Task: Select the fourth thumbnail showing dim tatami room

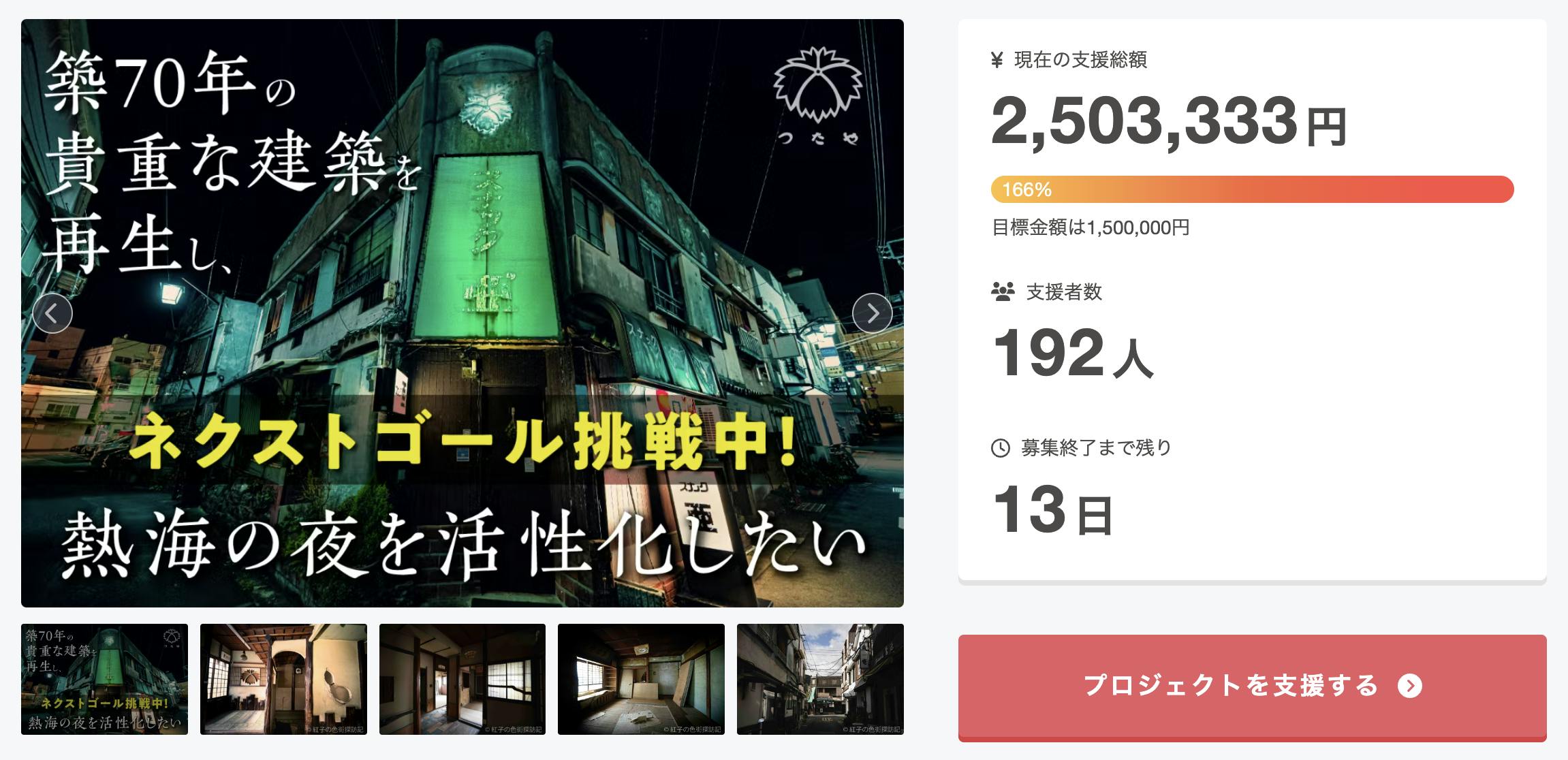Action: tap(641, 679)
